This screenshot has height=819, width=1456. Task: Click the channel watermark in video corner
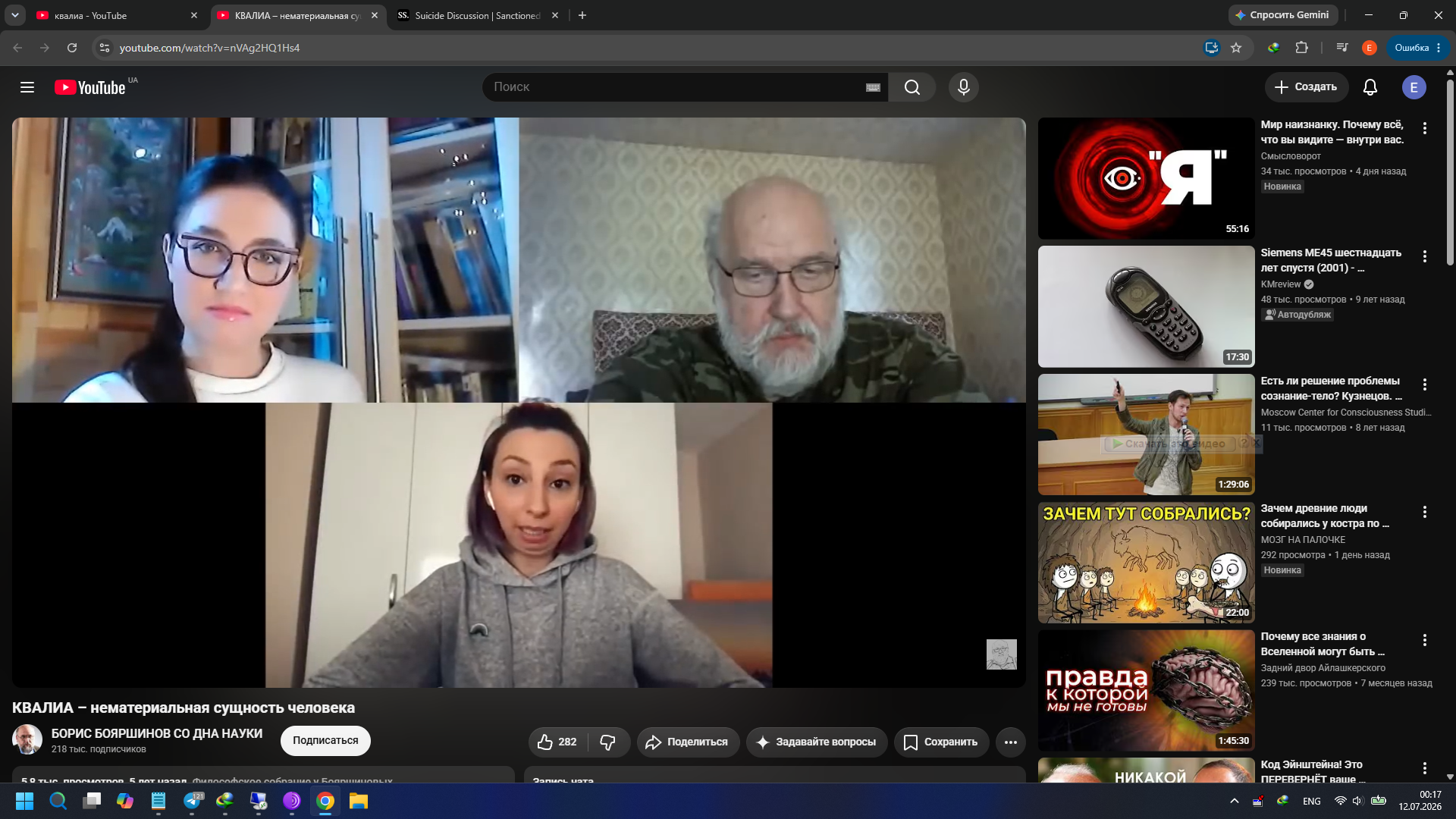pyautogui.click(x=1001, y=654)
